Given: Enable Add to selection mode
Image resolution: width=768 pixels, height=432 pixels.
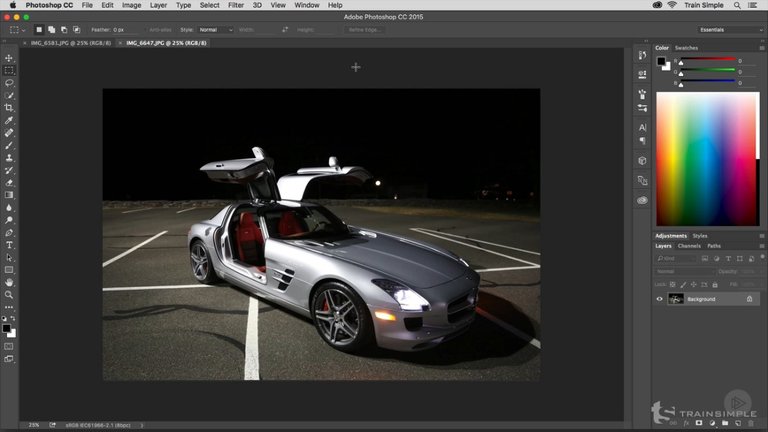Looking at the screenshot, I should 51,30.
